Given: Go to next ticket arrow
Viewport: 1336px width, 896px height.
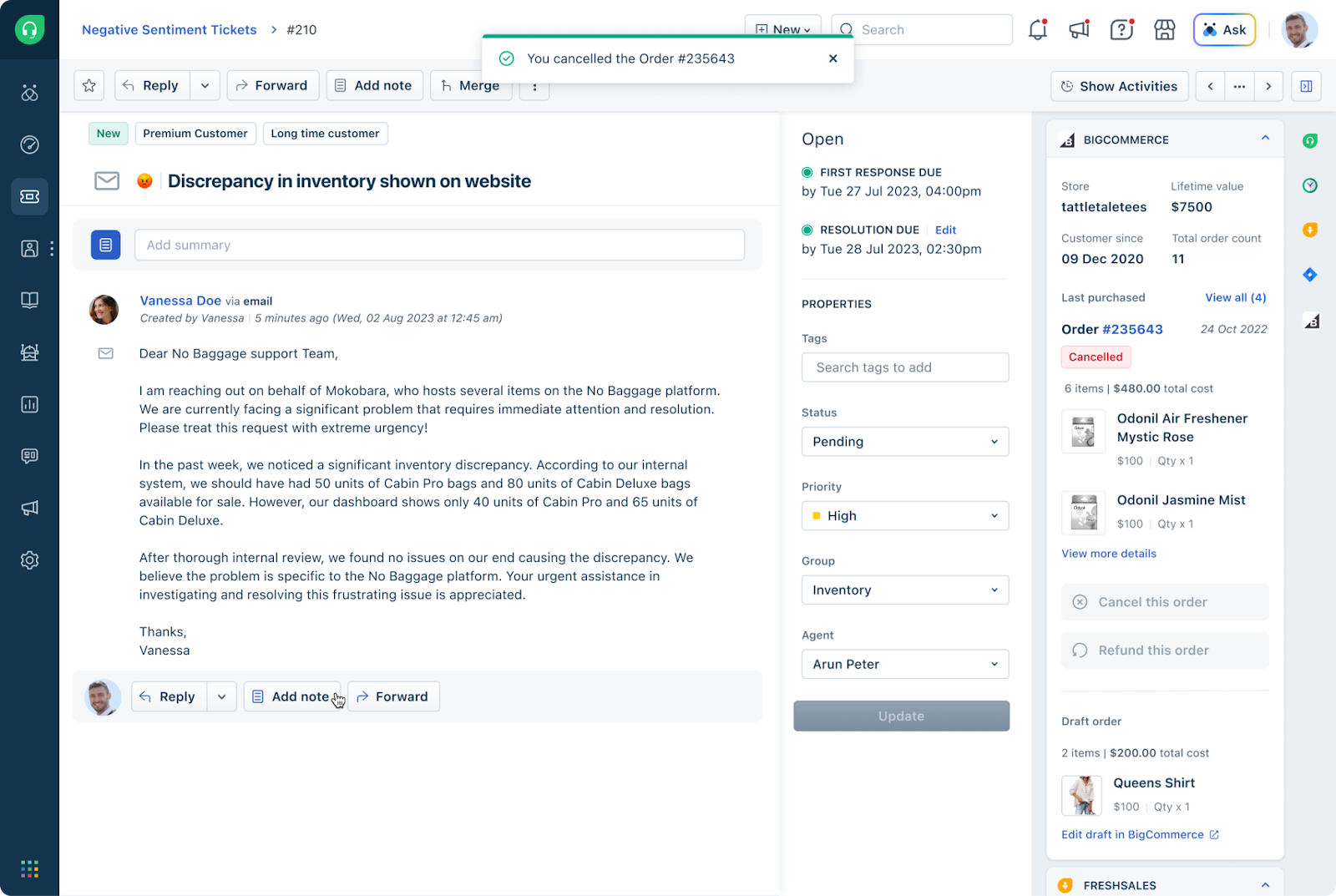Looking at the screenshot, I should (x=1268, y=86).
